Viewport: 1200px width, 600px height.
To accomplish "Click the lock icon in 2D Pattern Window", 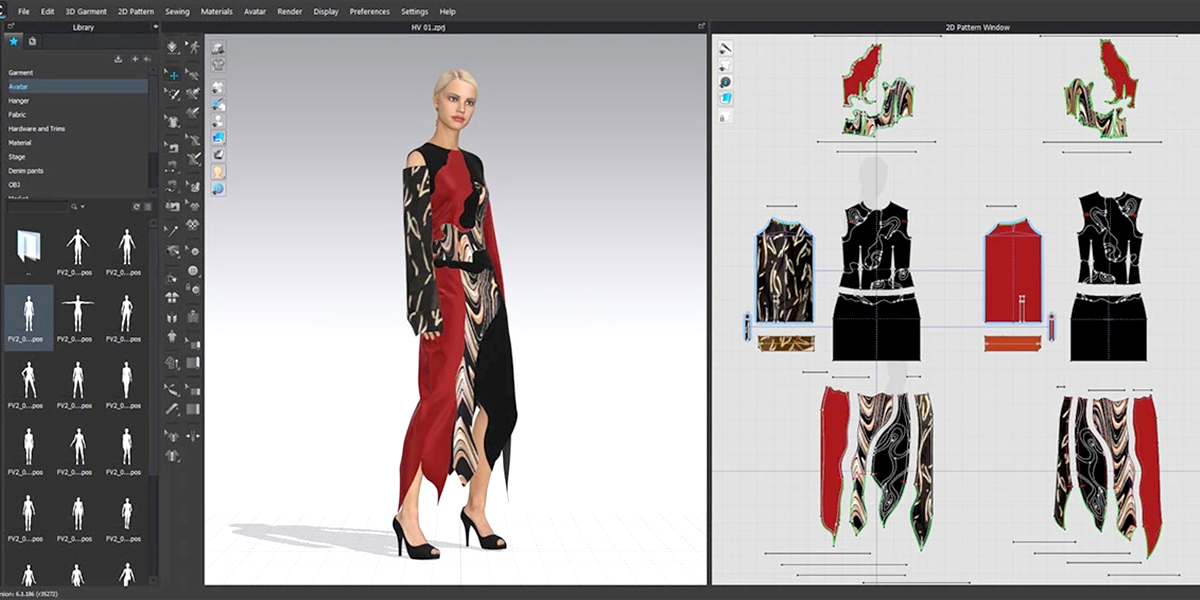I will tap(723, 117).
